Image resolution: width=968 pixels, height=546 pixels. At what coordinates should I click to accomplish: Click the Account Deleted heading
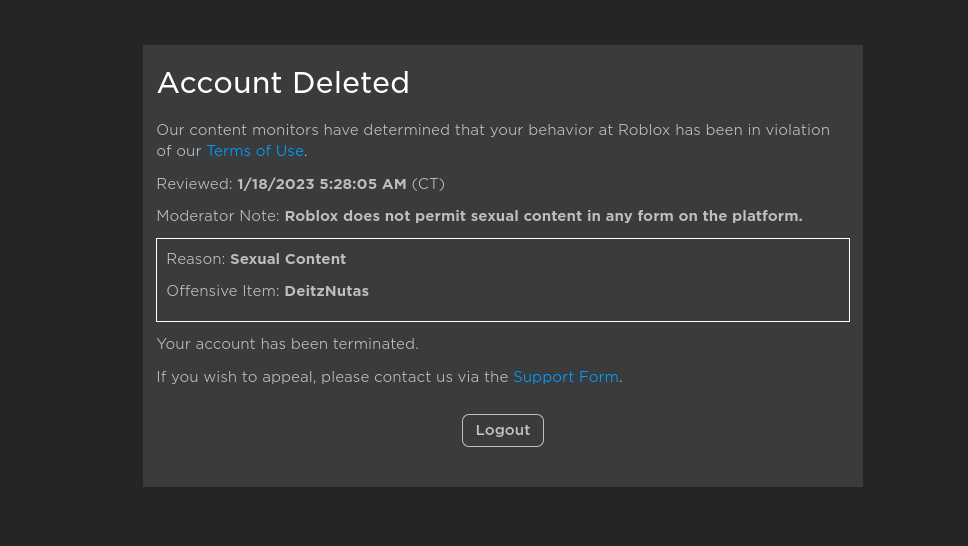tap(283, 83)
